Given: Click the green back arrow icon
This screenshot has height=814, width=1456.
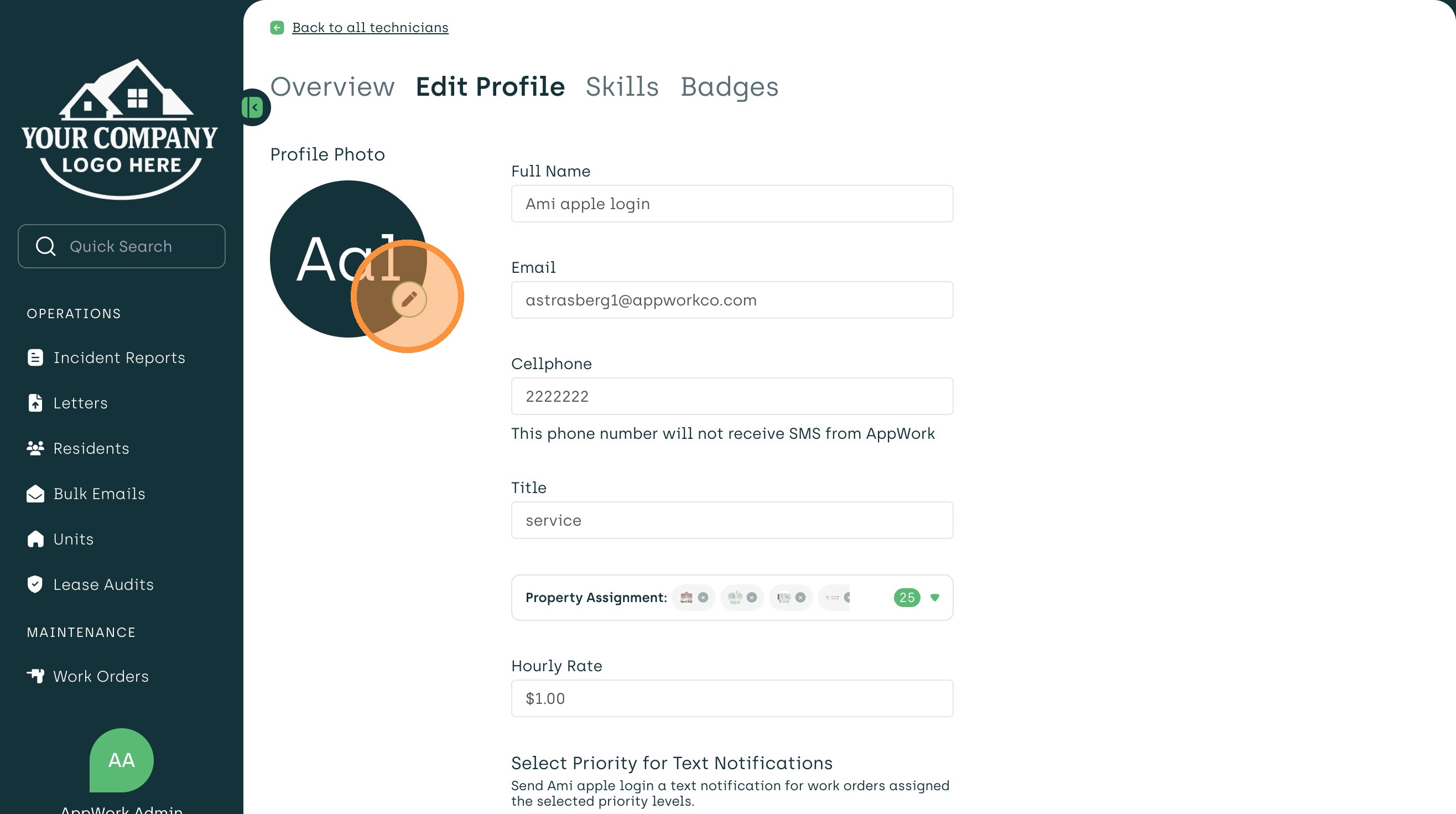Looking at the screenshot, I should tap(277, 28).
